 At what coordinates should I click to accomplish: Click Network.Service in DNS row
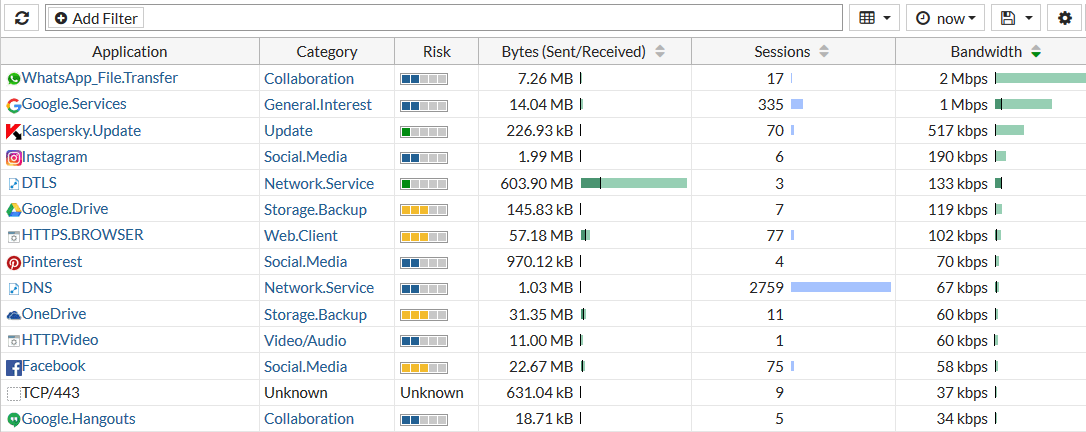(319, 287)
